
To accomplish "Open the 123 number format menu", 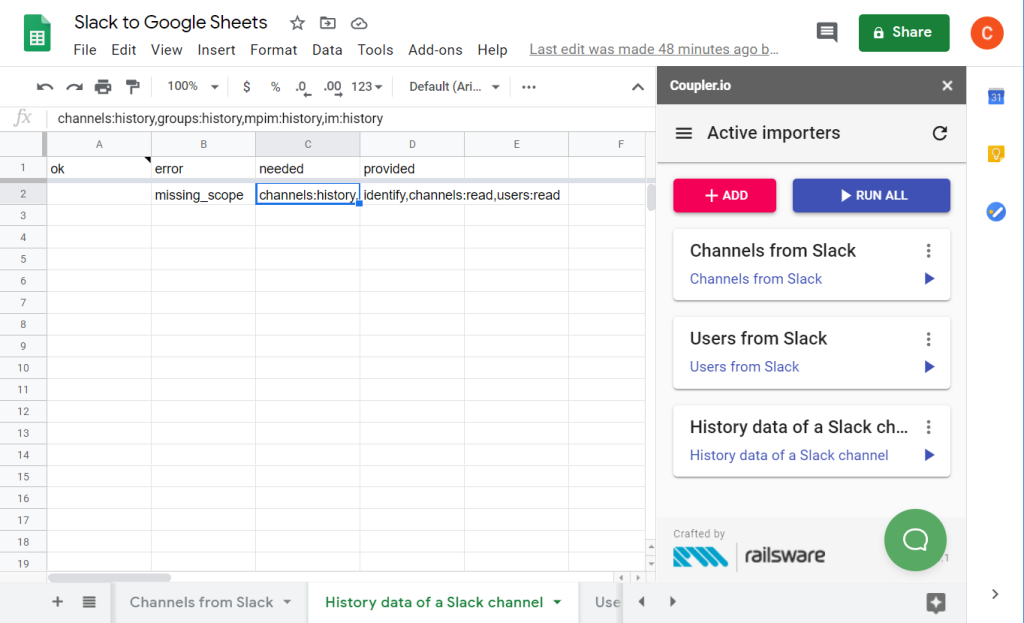I will (x=364, y=86).
